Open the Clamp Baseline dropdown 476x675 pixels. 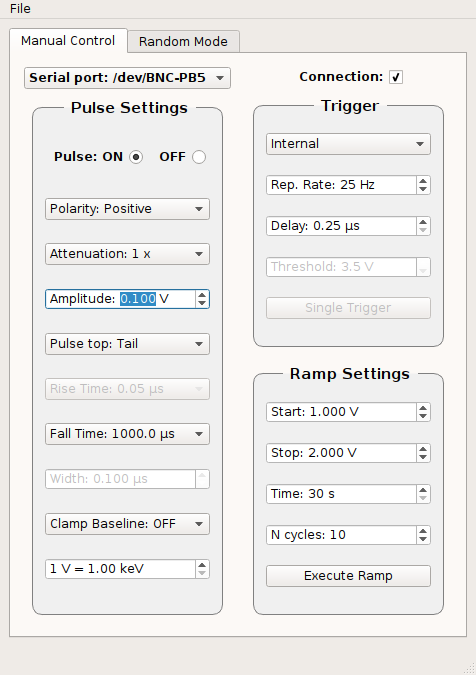coord(127,524)
